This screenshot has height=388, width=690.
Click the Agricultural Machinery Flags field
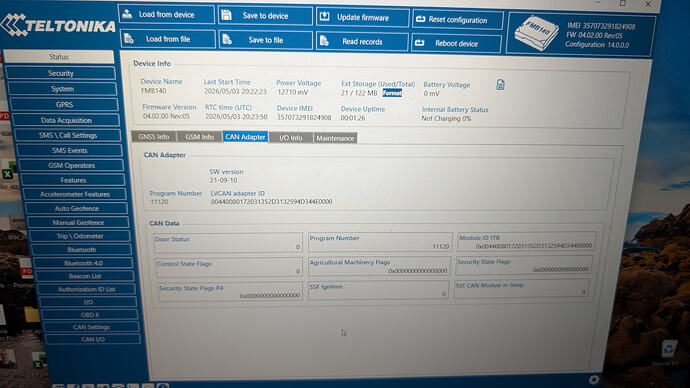click(x=379, y=266)
